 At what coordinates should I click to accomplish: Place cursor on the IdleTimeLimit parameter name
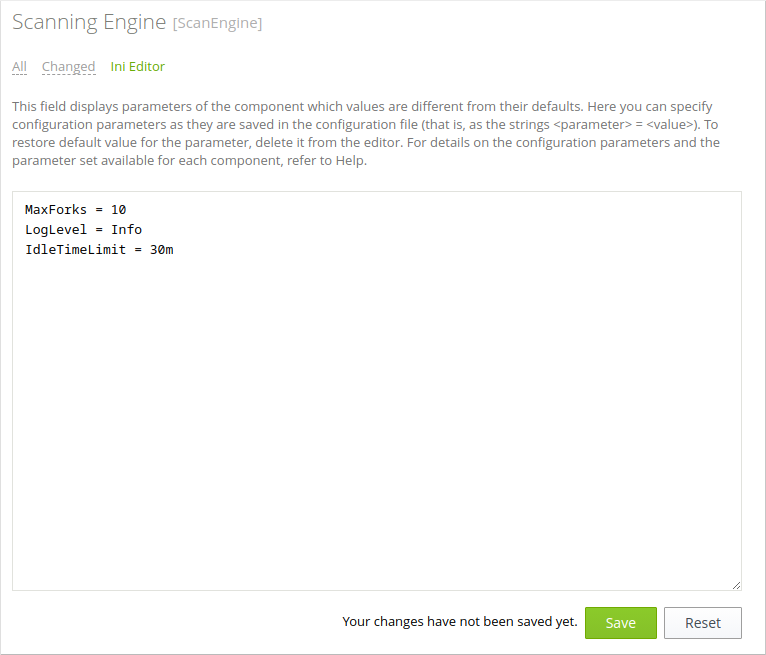75,250
